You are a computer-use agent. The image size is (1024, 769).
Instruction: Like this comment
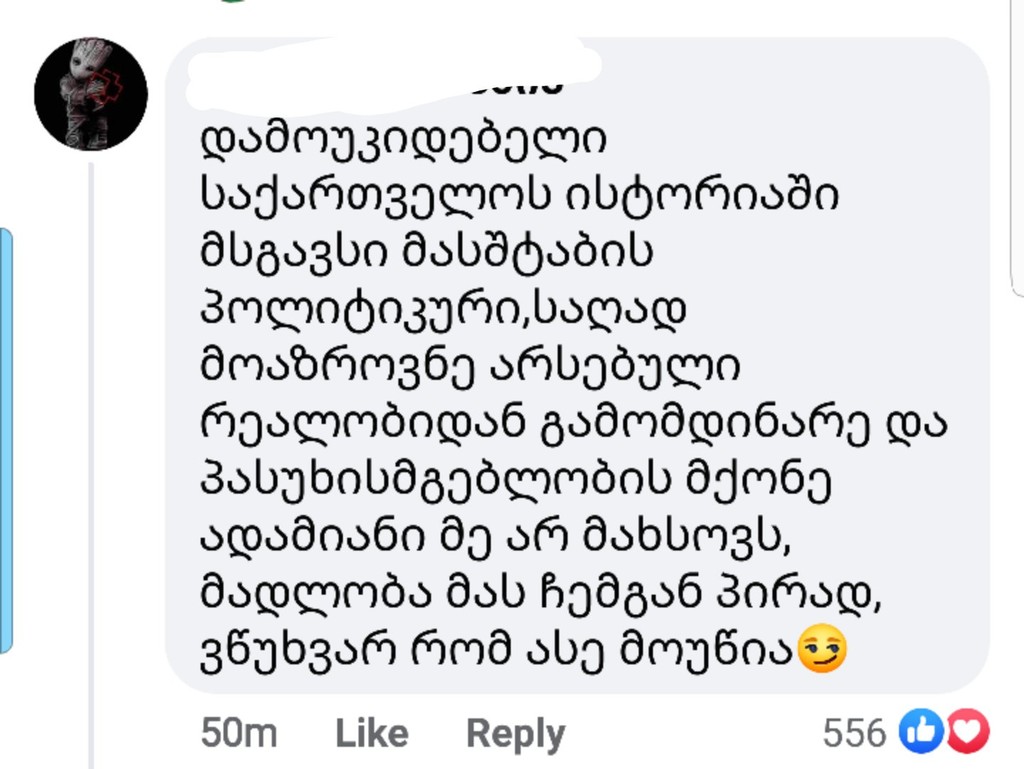371,733
